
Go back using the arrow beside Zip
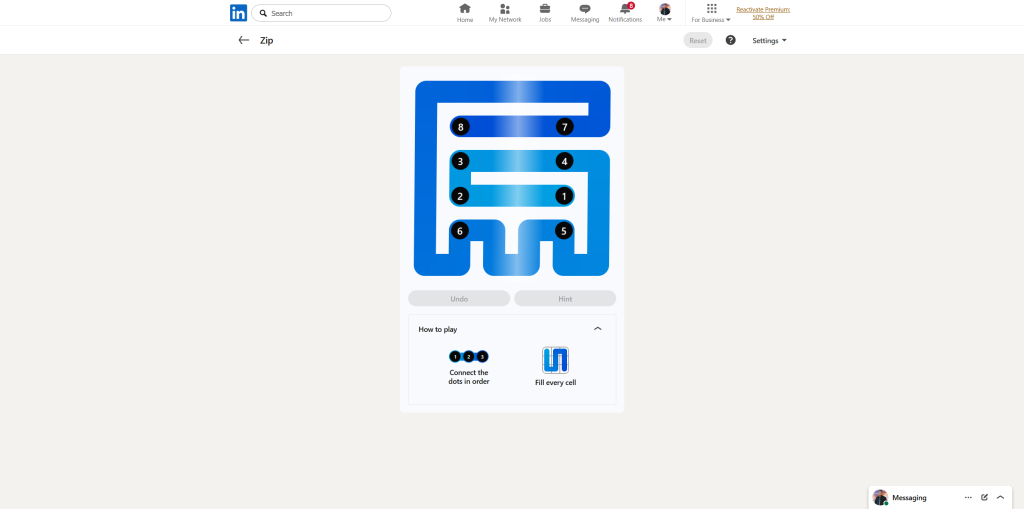tap(244, 40)
